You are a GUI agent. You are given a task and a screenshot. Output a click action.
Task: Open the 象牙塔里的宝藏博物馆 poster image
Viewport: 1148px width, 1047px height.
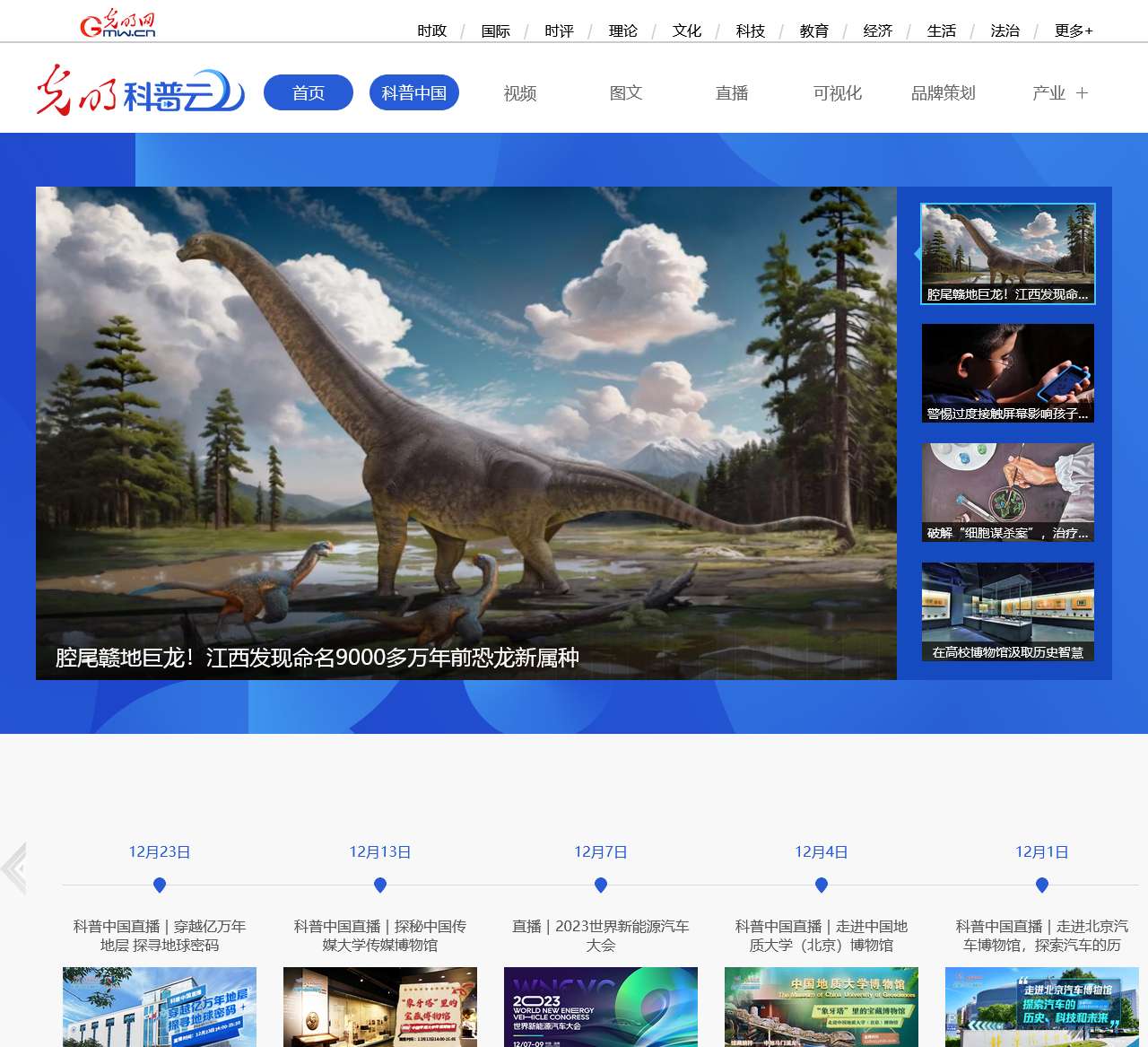click(380, 1007)
